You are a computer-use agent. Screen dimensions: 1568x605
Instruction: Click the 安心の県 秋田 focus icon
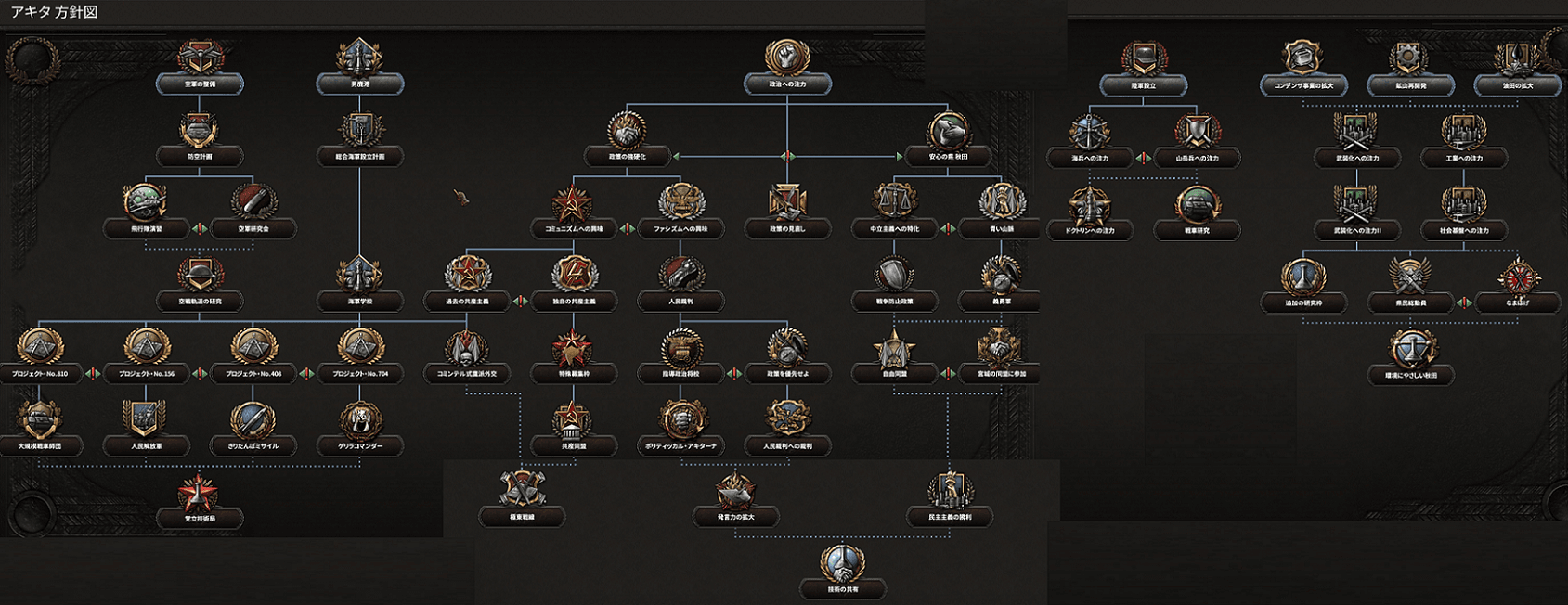[948, 132]
